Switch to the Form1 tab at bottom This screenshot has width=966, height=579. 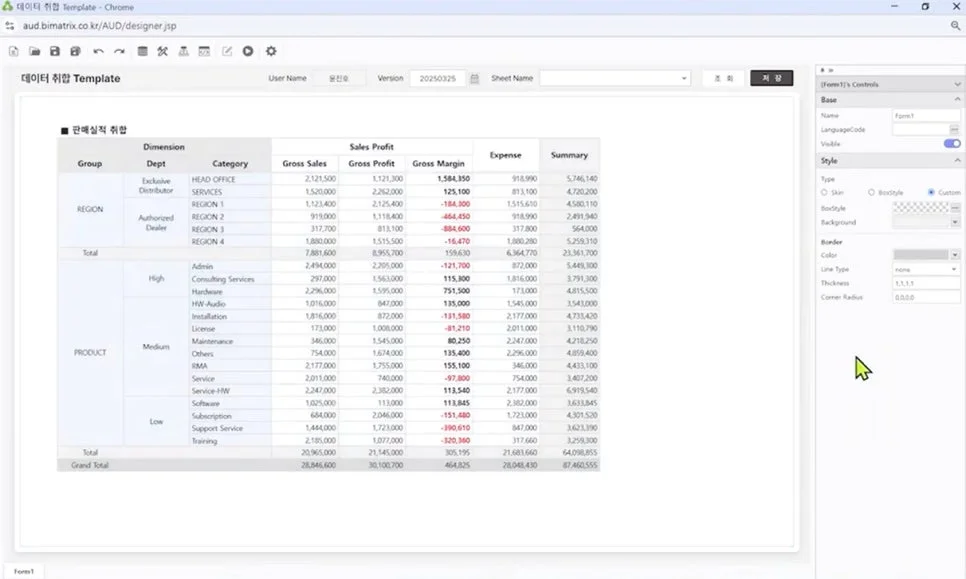[x=23, y=571]
